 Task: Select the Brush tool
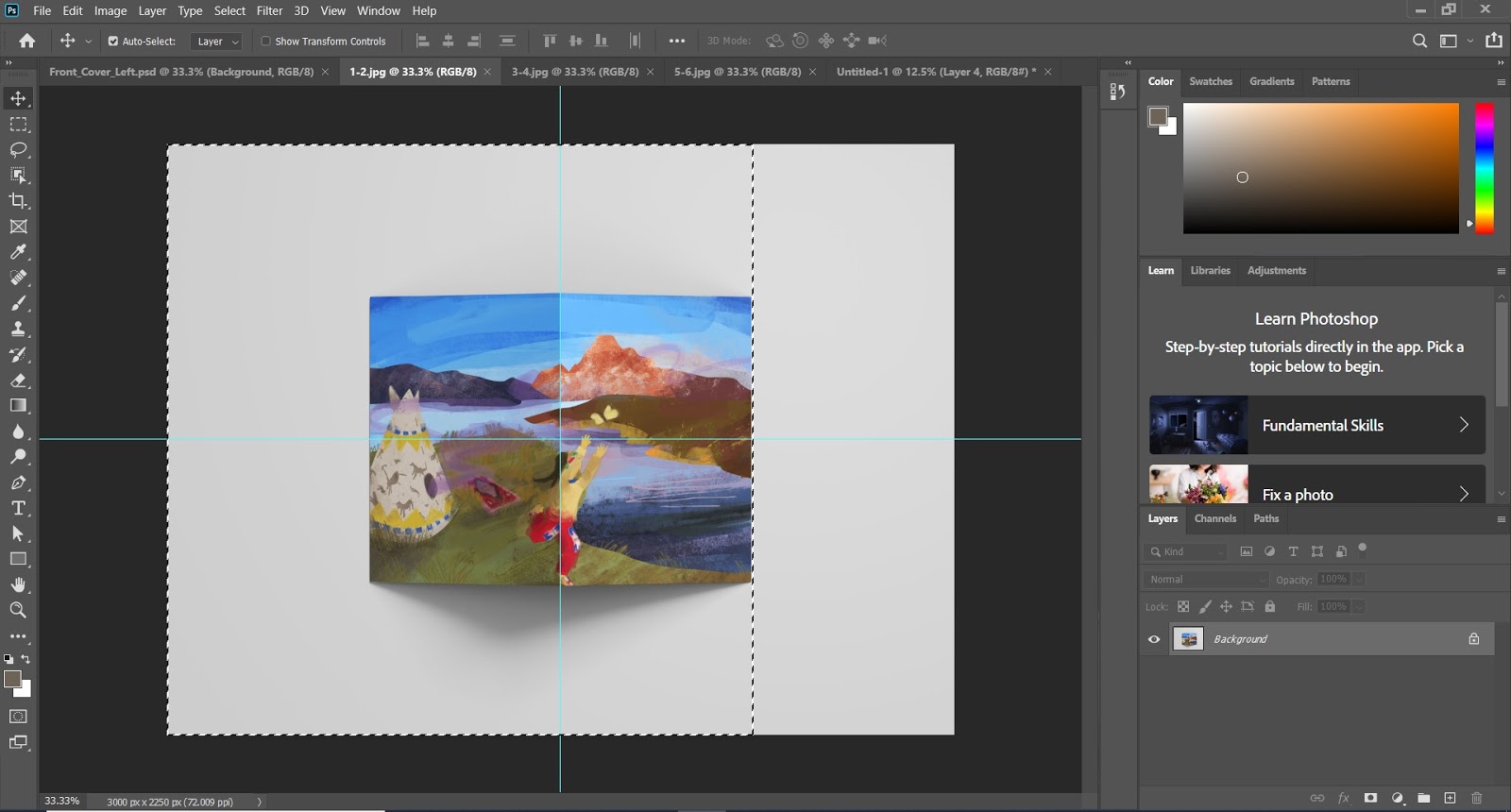(18, 303)
